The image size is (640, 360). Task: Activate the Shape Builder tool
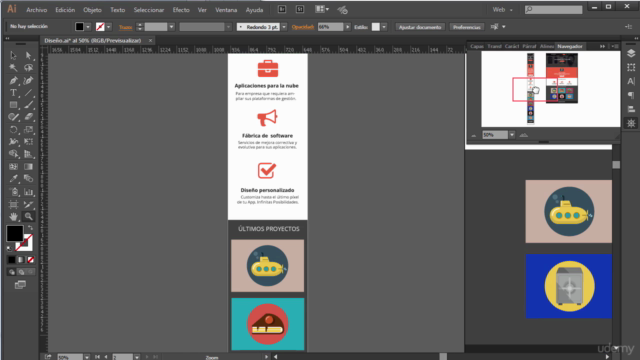click(13, 154)
